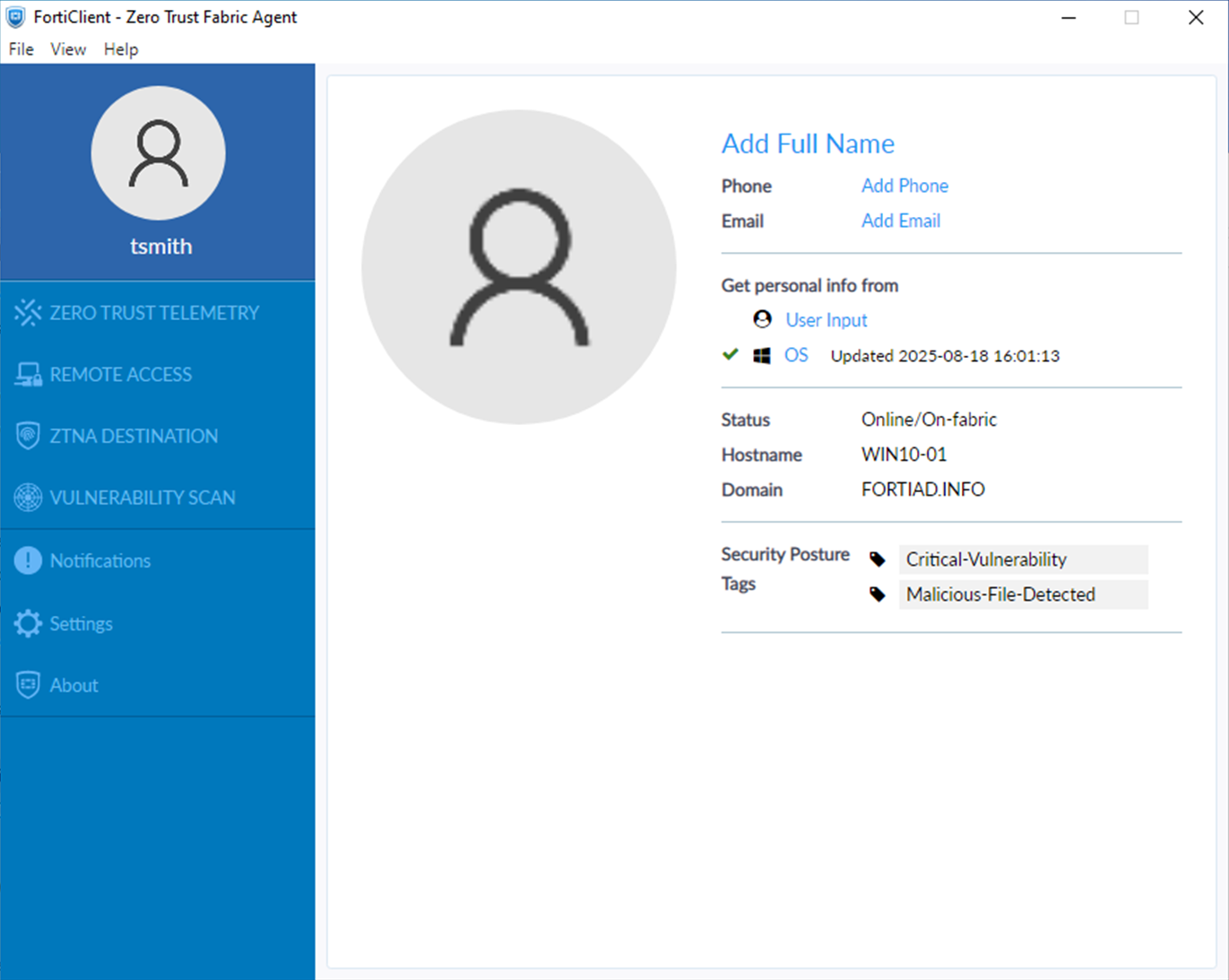Click the Malicious-File-Detected tag
1229x980 pixels.
pyautogui.click(x=1000, y=594)
